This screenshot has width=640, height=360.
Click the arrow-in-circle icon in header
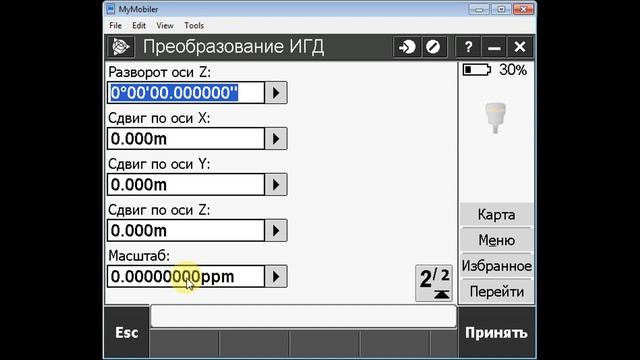[407, 47]
